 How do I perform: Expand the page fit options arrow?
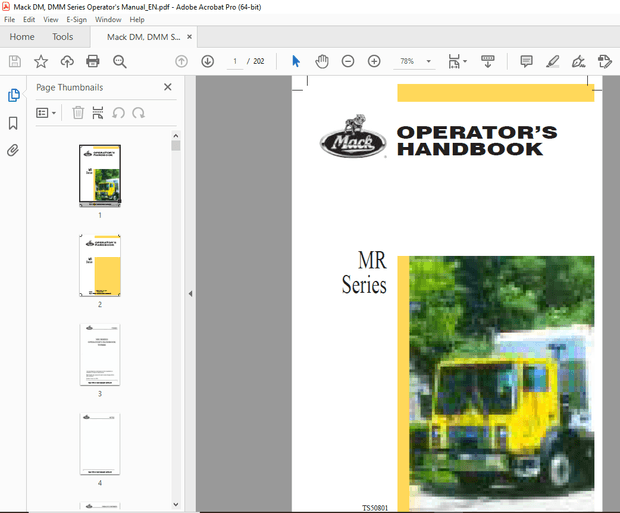[465, 61]
